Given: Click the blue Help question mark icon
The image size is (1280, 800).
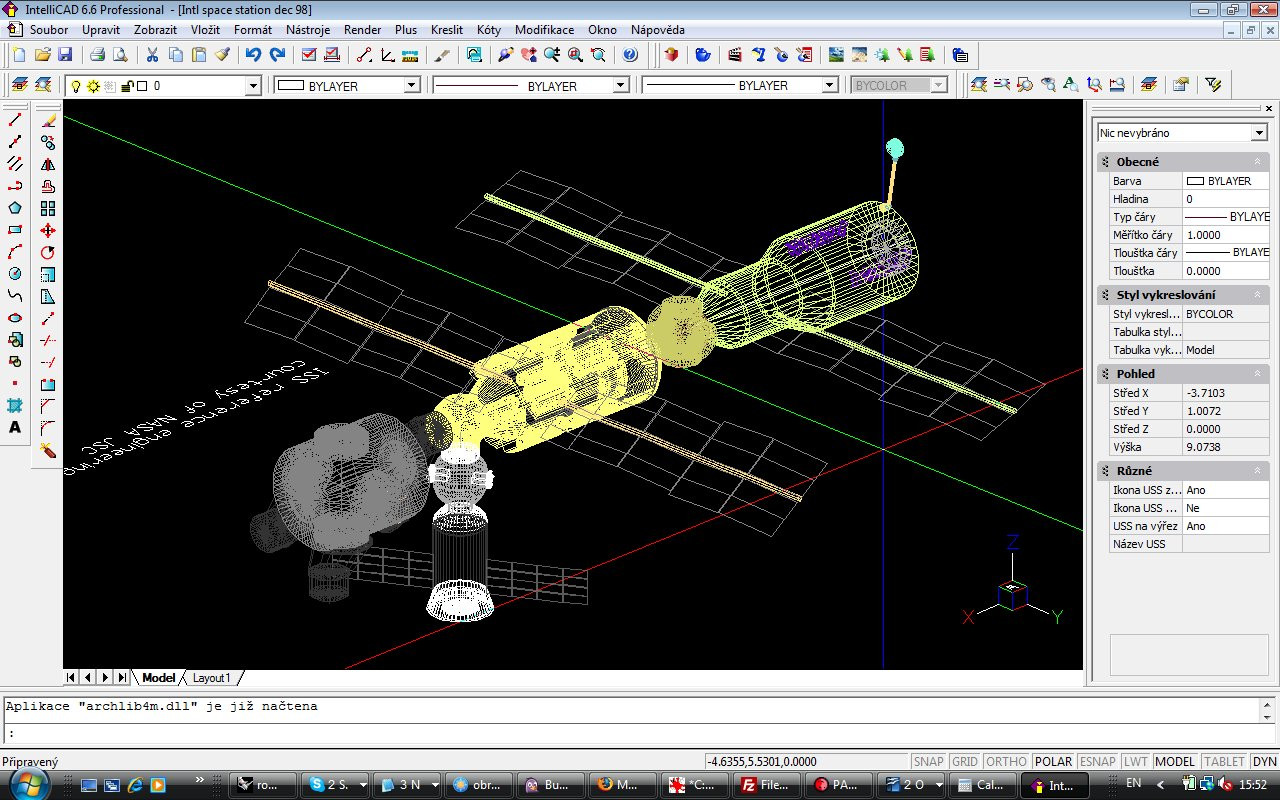Looking at the screenshot, I should coord(630,55).
